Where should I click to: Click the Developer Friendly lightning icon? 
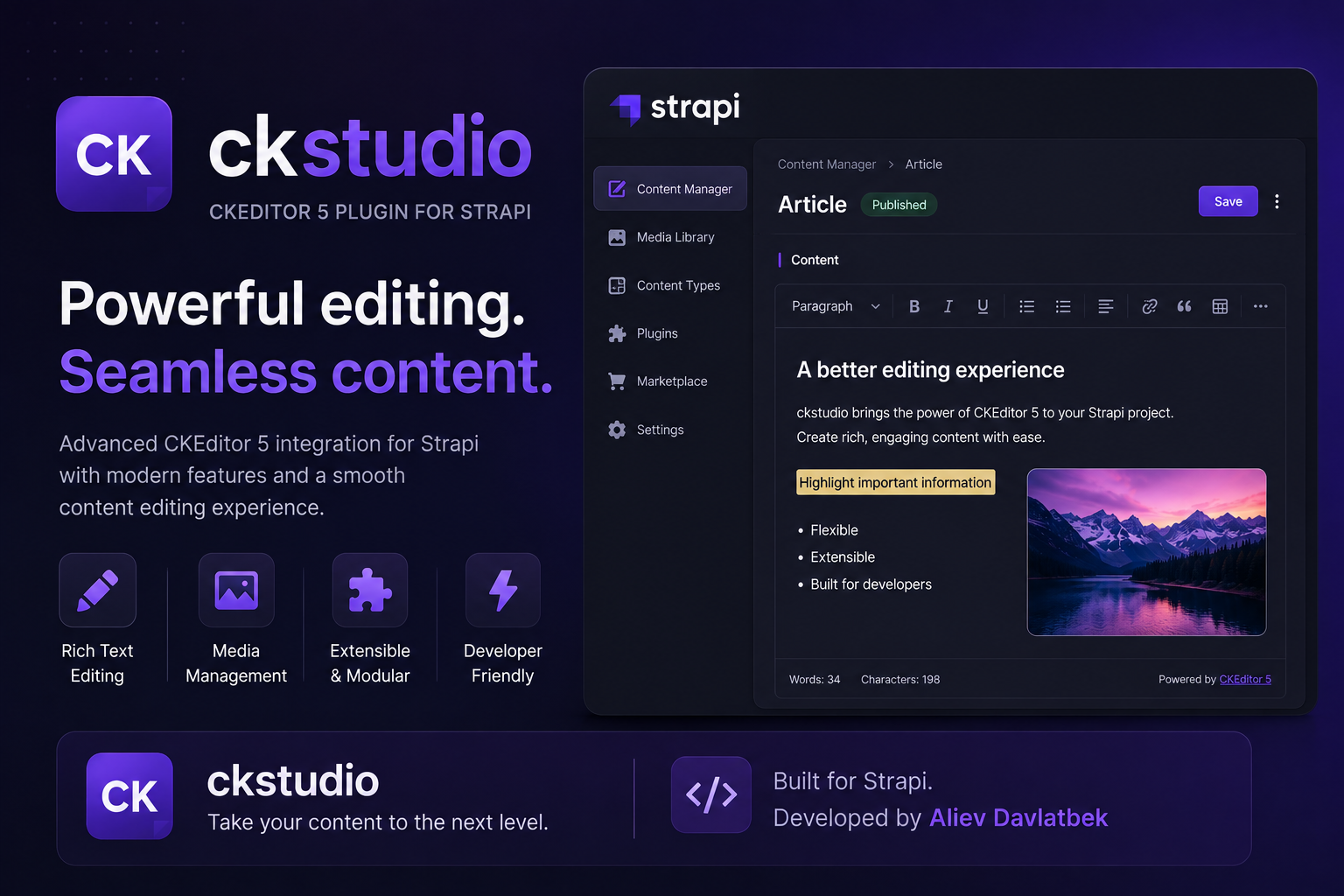tap(503, 591)
